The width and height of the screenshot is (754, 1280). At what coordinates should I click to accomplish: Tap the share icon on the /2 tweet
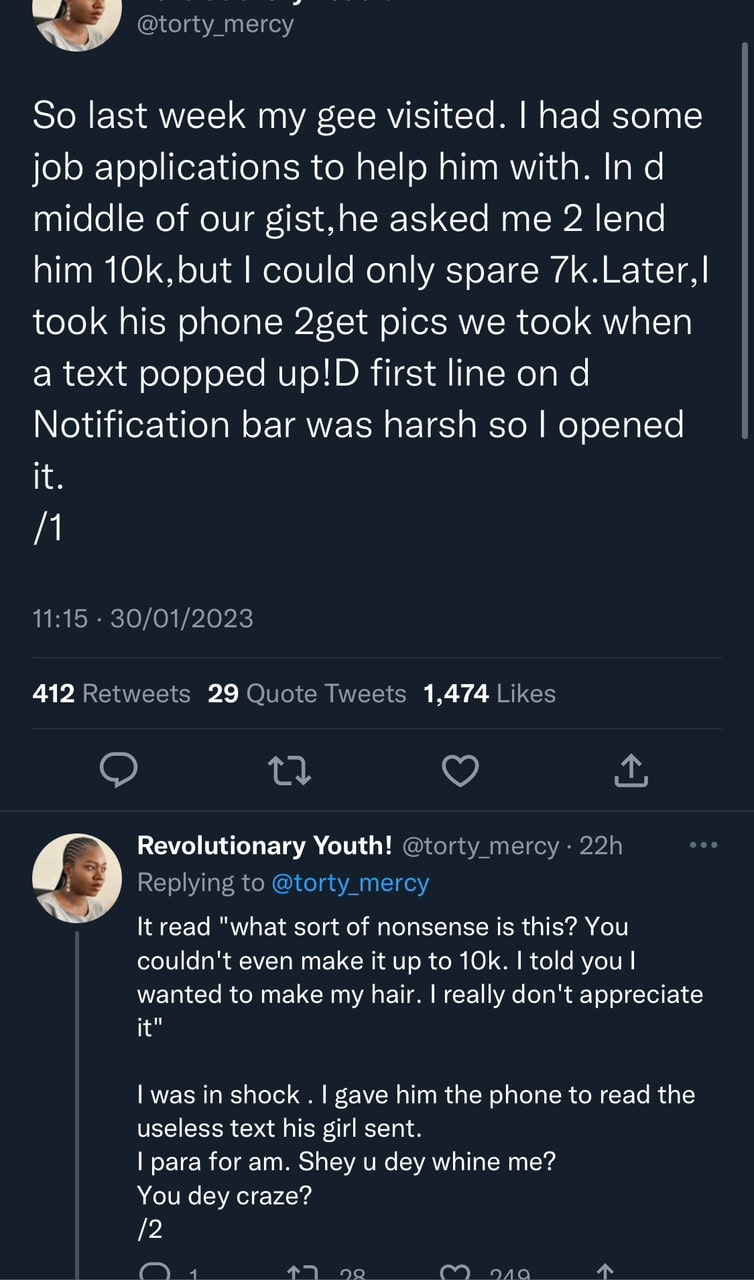[x=604, y=1271]
